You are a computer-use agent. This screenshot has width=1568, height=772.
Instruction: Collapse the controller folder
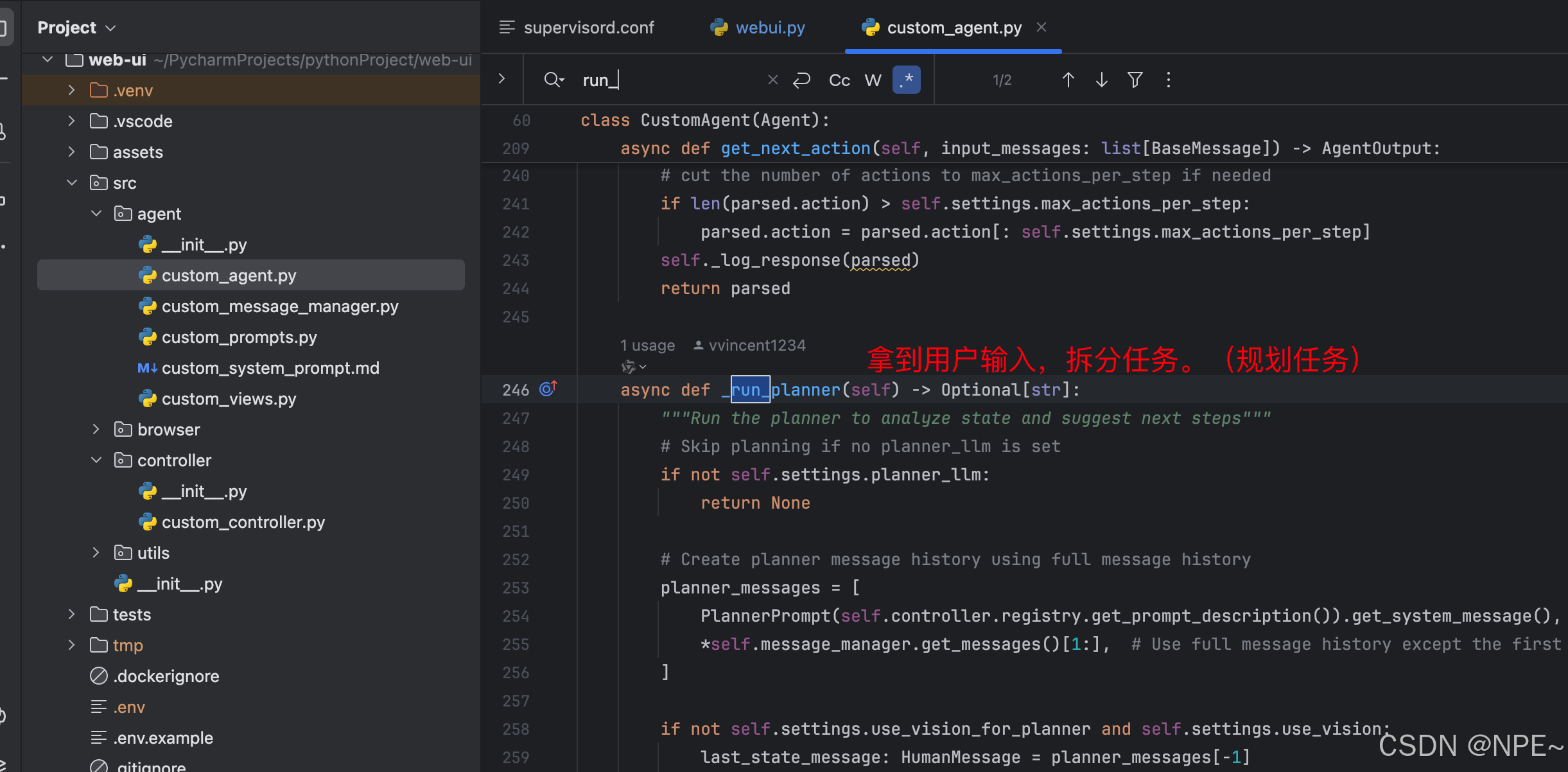[96, 461]
